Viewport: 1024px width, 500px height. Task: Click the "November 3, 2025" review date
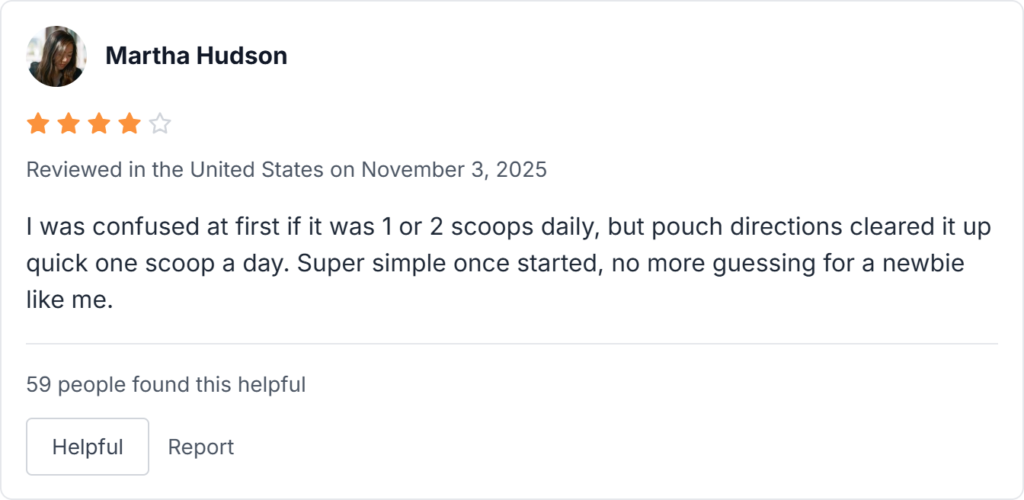[454, 169]
